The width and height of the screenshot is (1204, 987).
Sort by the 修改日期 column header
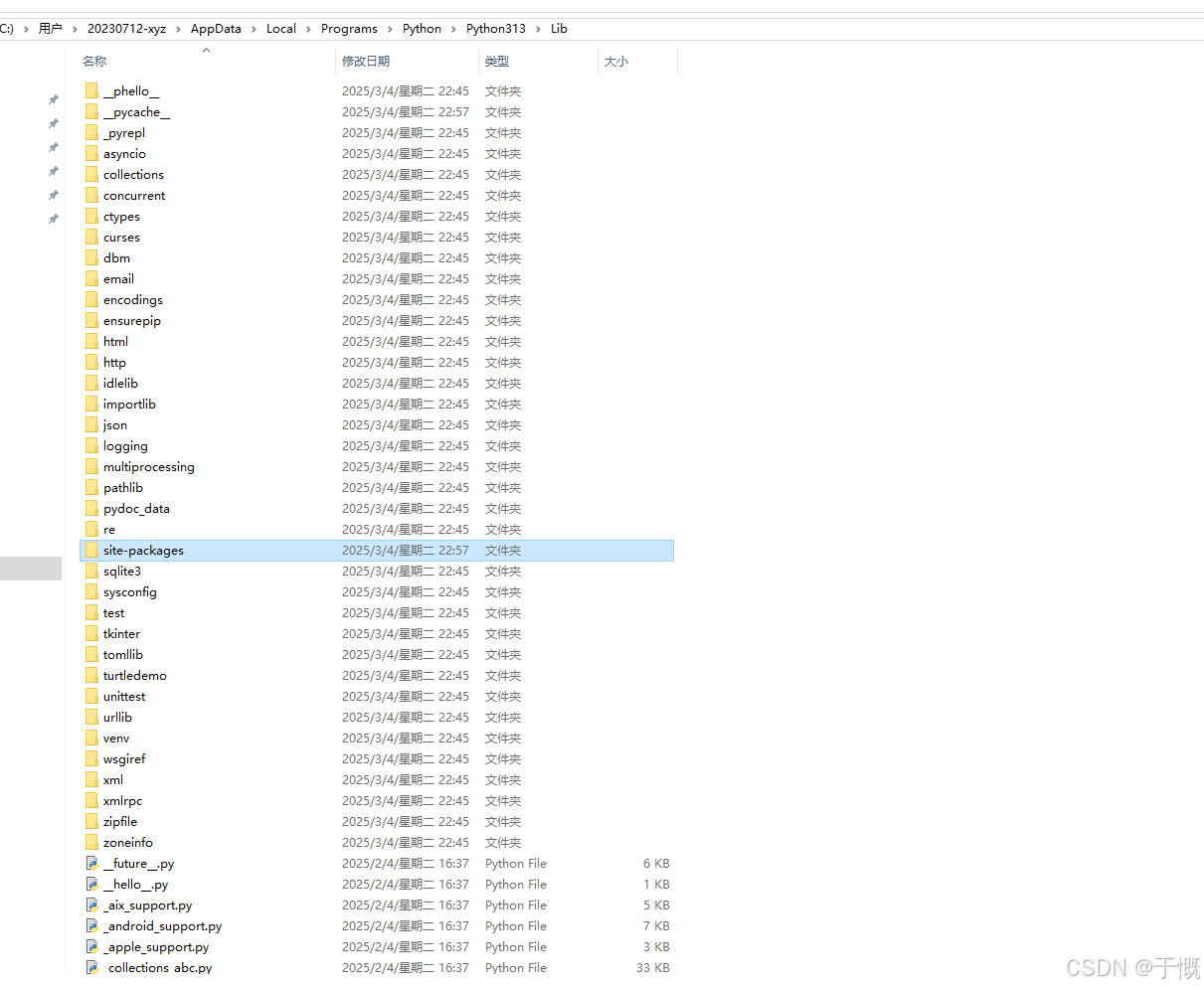coord(366,62)
